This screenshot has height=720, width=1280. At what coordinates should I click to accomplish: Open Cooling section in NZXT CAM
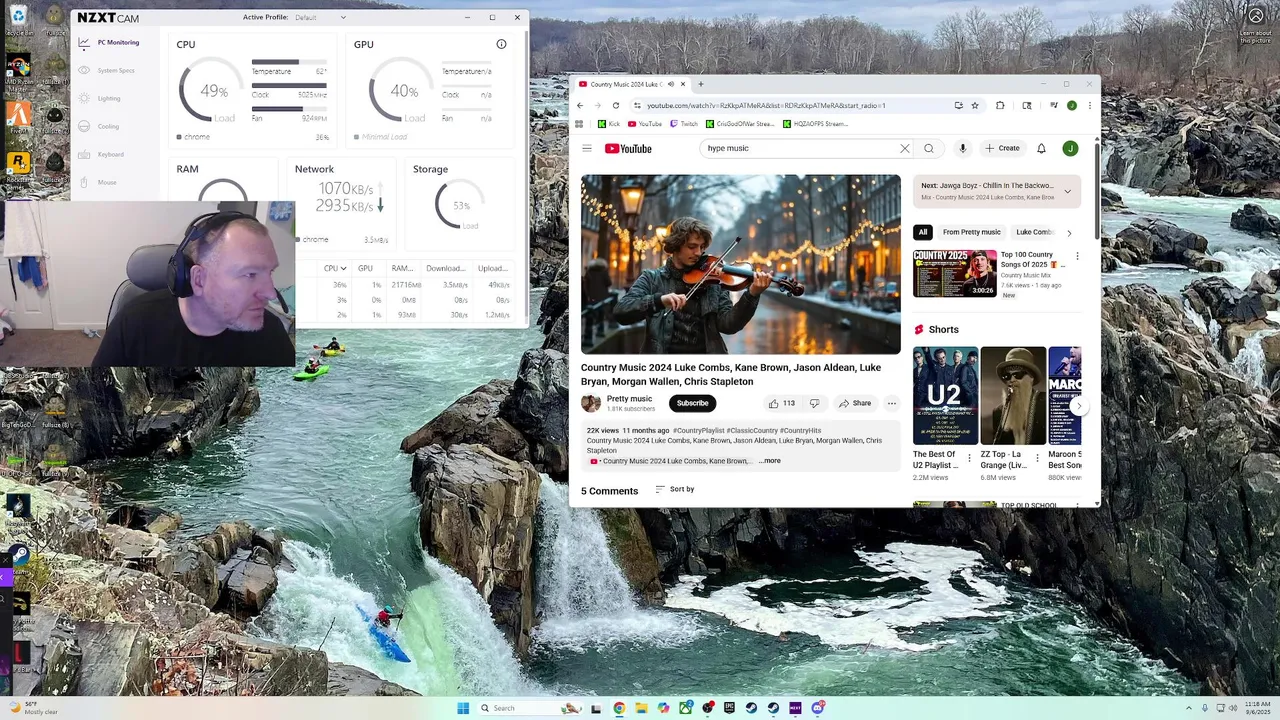[x=100, y=127]
